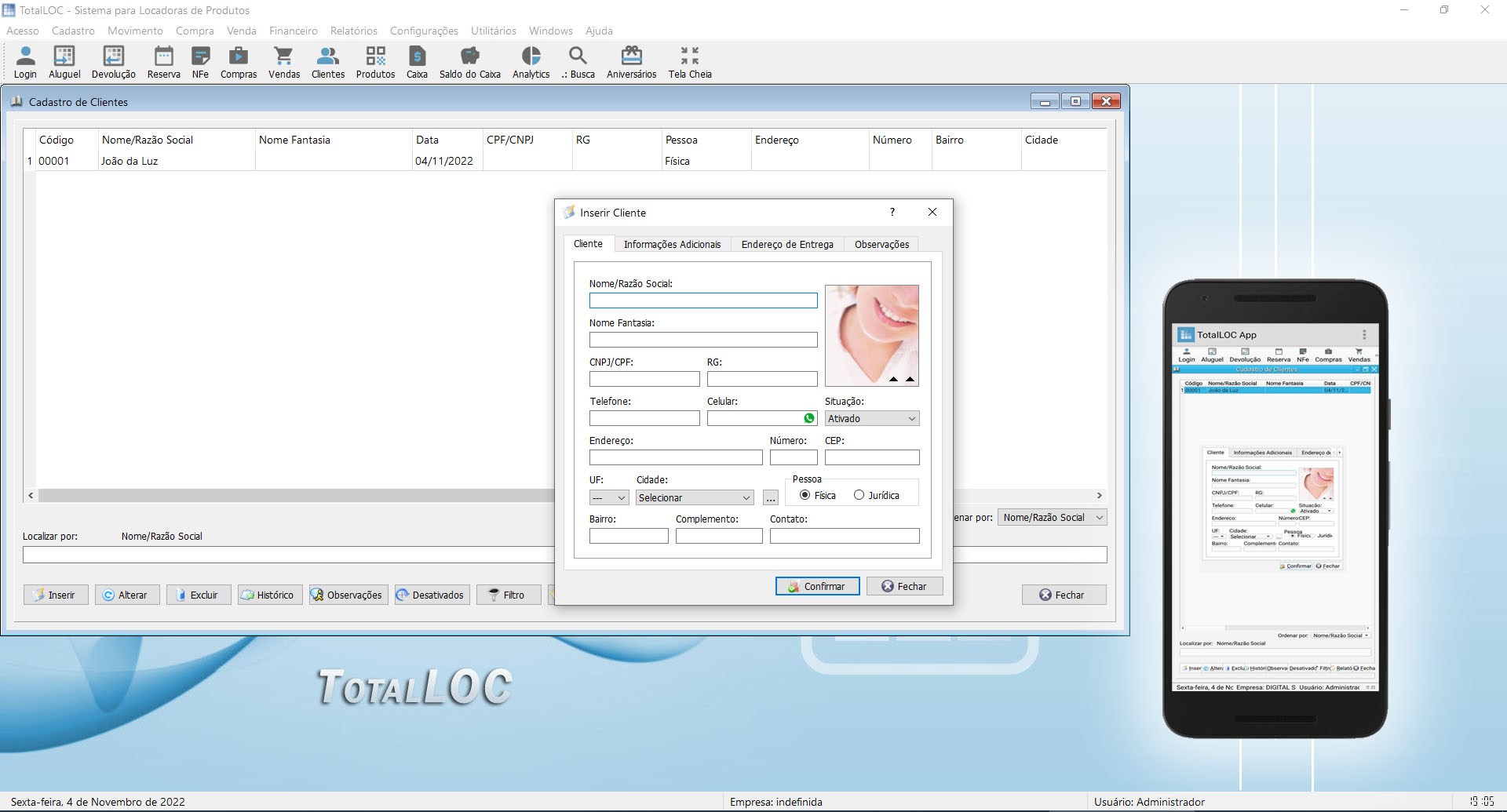
Task: Click the CEP input field
Action: pos(872,457)
